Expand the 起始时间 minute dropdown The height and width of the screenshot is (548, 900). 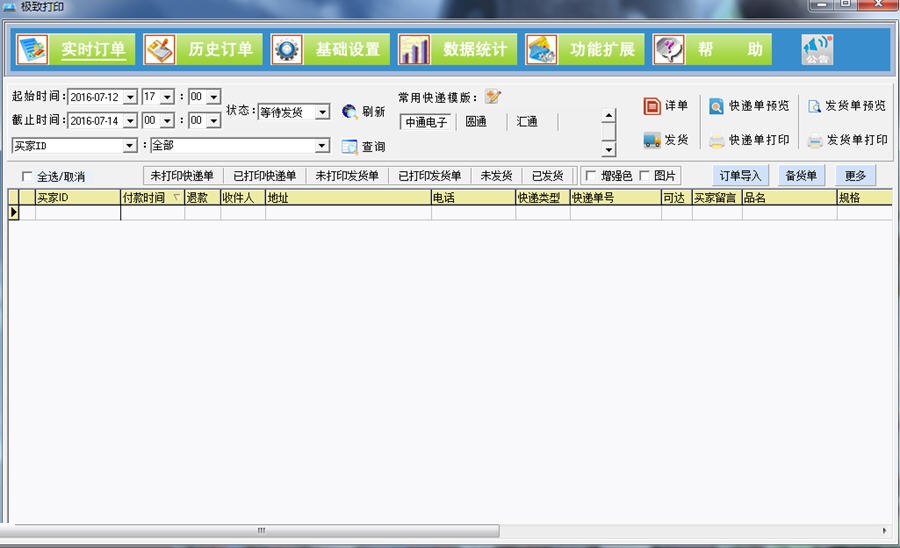[214, 97]
